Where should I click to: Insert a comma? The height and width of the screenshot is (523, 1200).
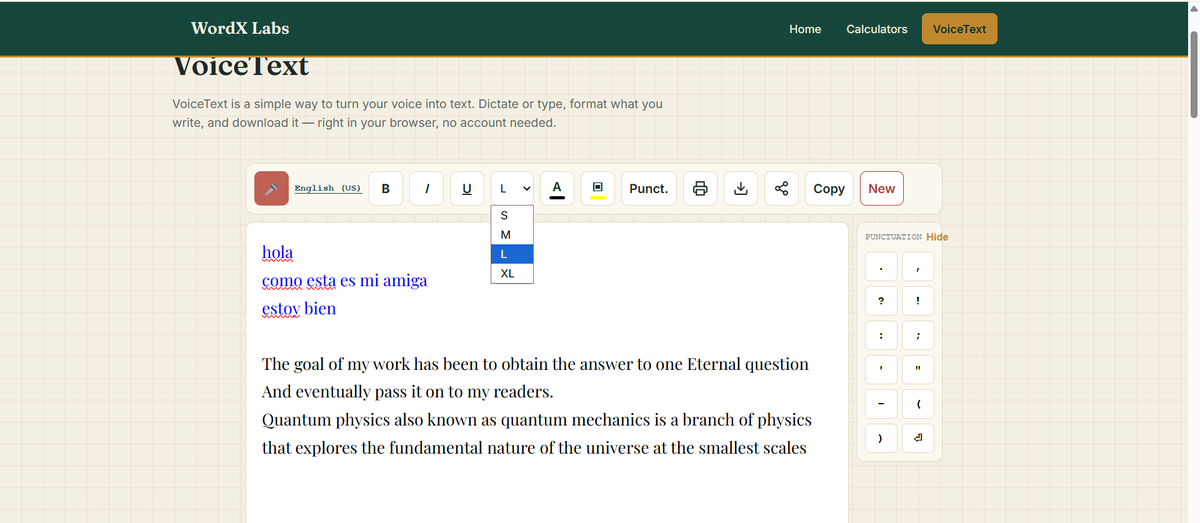[917, 266]
